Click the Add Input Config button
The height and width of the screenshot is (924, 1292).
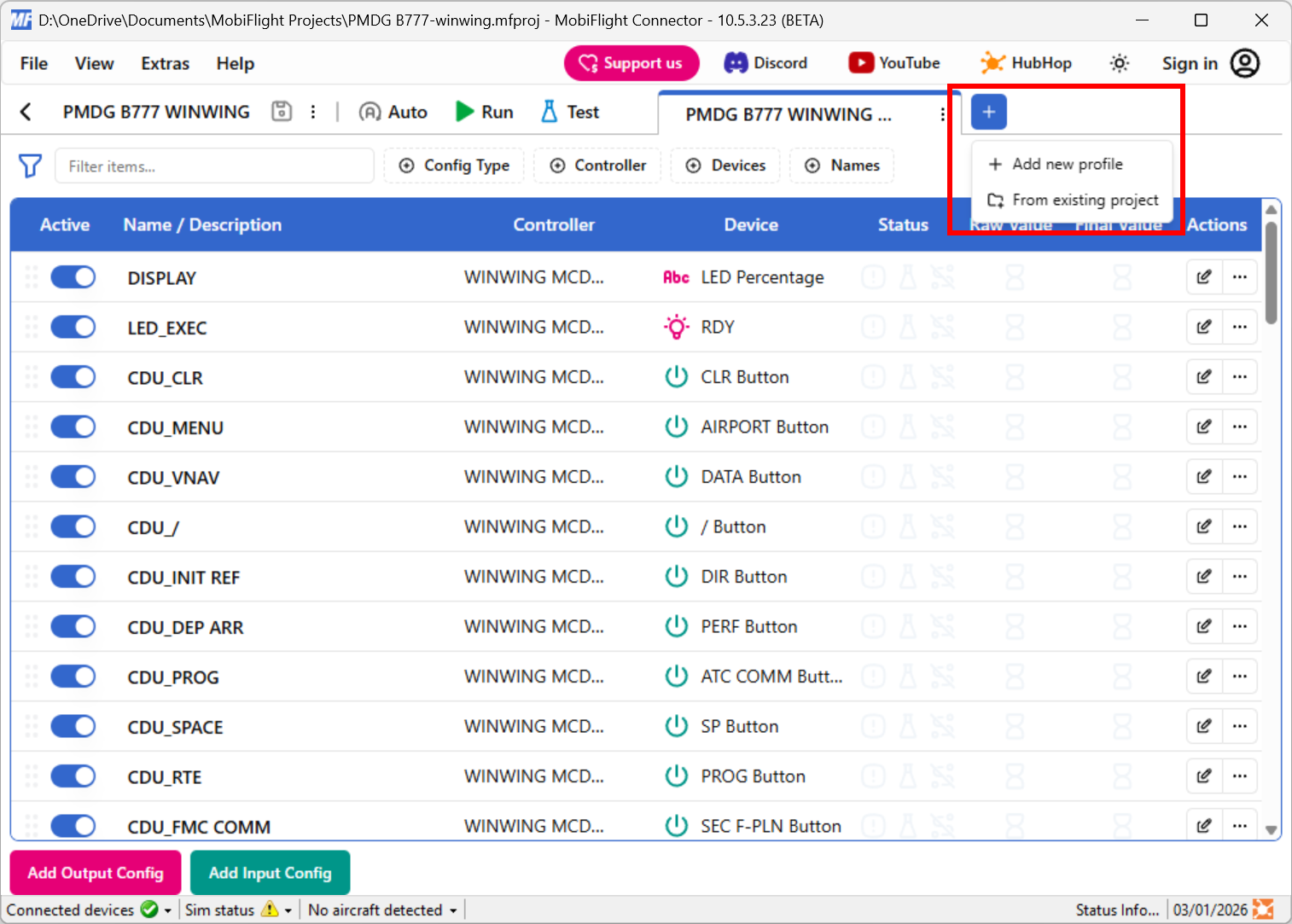coord(270,873)
